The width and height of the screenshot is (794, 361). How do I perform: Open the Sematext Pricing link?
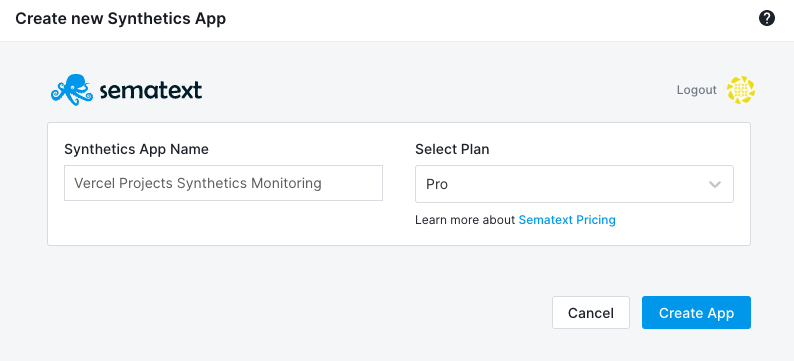pyautogui.click(x=567, y=220)
